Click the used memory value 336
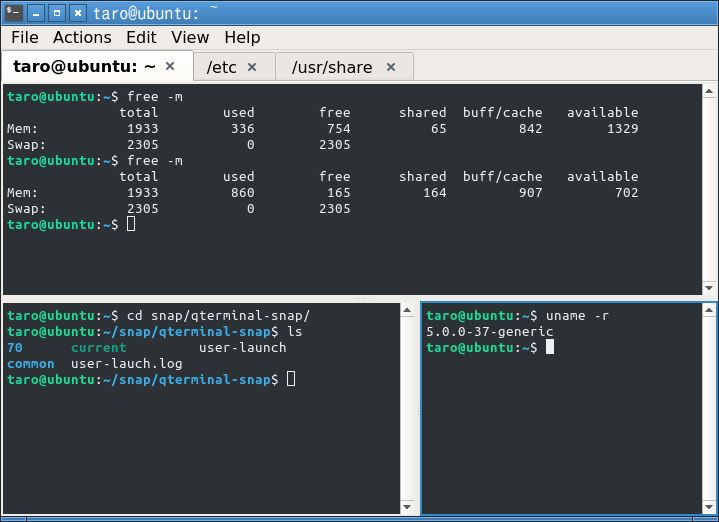The height and width of the screenshot is (522, 719). (x=243, y=128)
